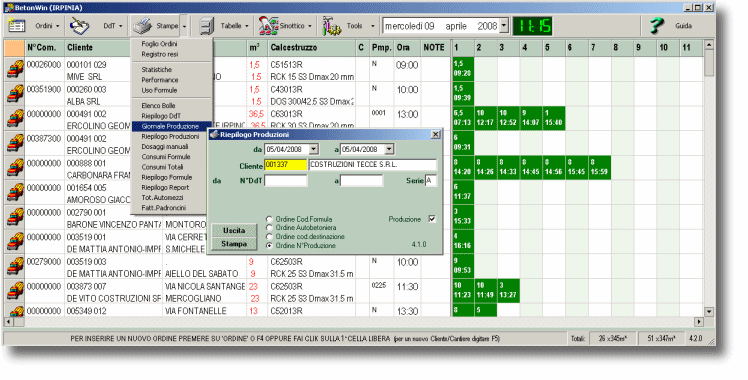This screenshot has width=748, height=380.
Task: Select Ordine Cod.Formula radio option
Action: click(x=270, y=219)
